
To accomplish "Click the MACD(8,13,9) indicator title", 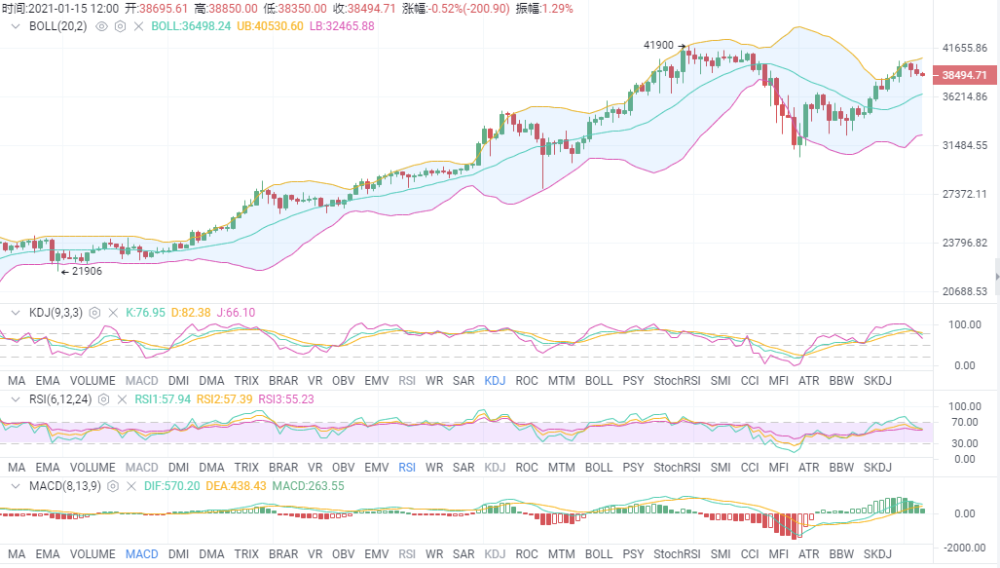I will click(65, 486).
